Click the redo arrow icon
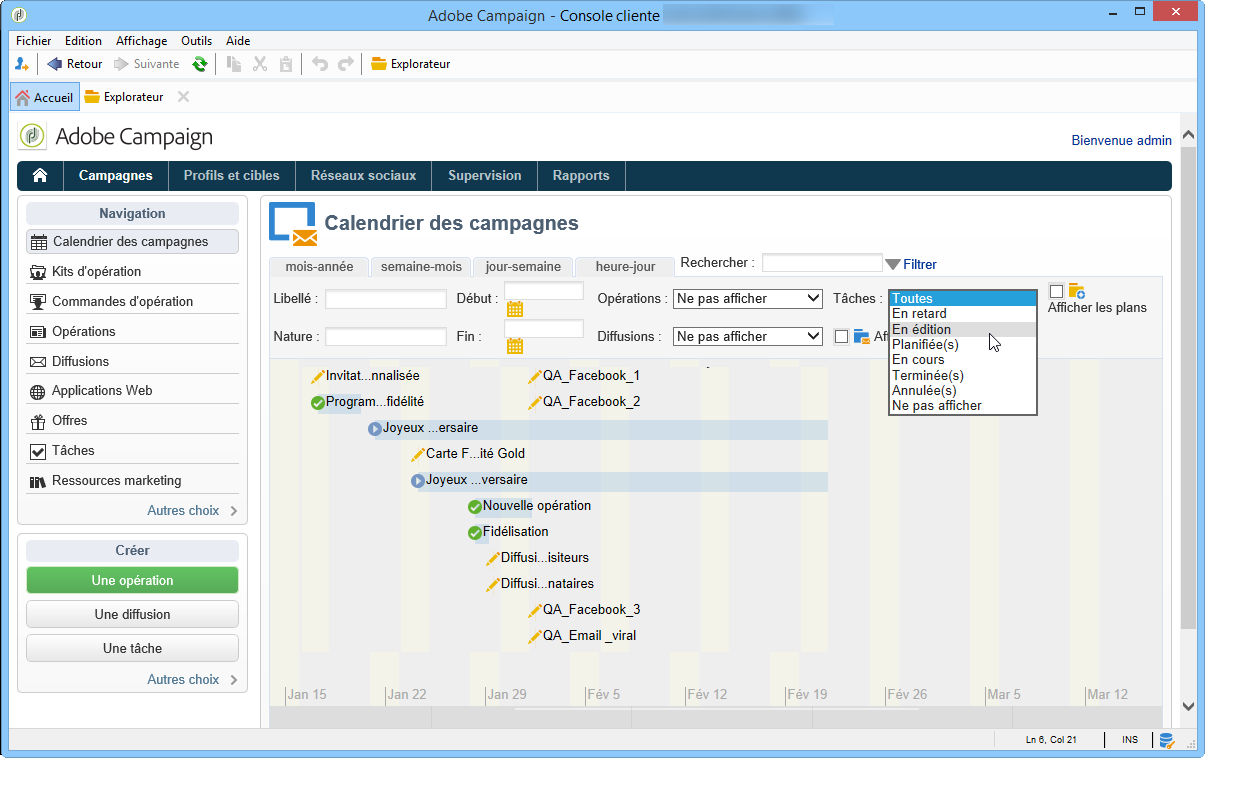Screen dimensions: 1233x785 [346, 64]
